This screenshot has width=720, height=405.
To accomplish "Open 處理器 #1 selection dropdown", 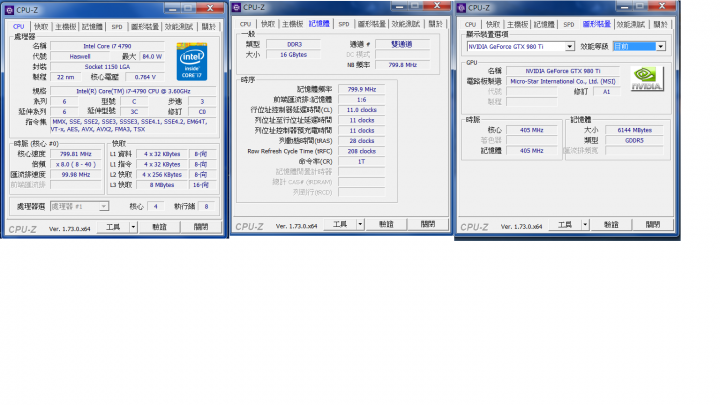I will [104, 207].
